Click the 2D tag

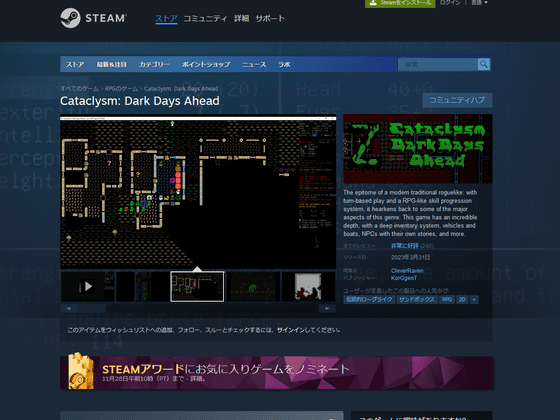pyautogui.click(x=462, y=300)
